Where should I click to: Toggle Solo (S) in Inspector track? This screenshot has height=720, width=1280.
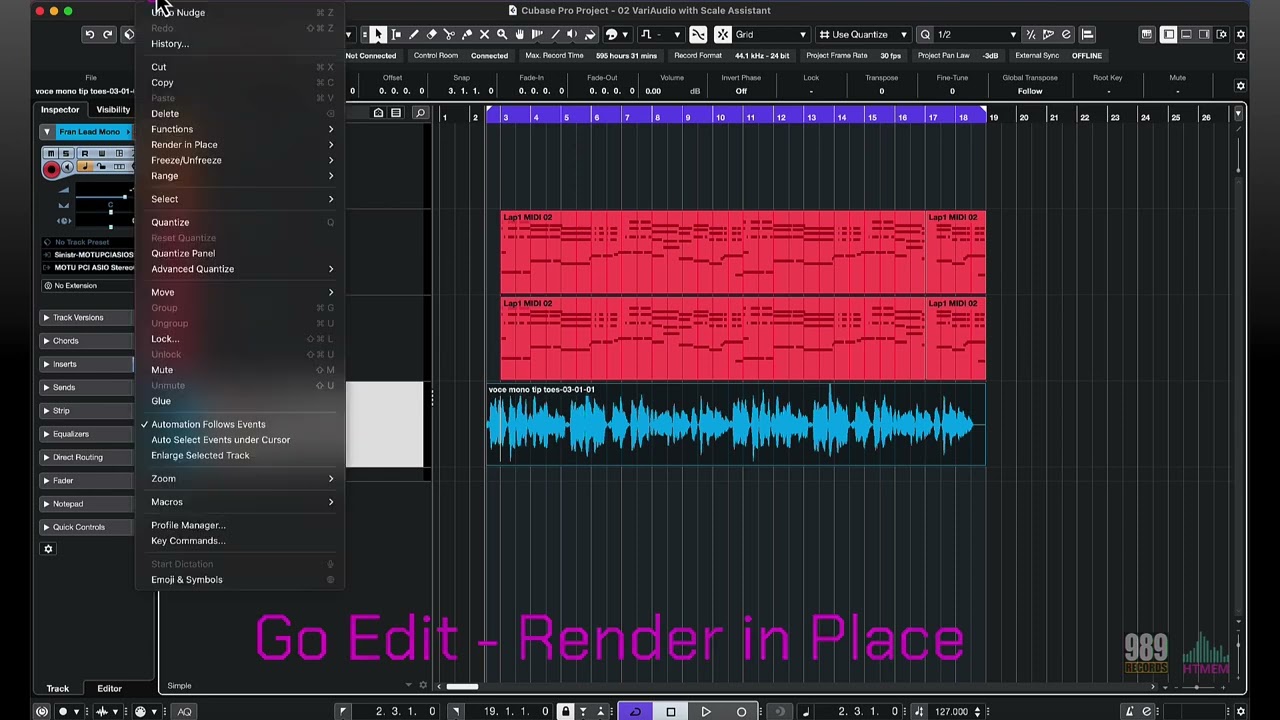[66, 153]
